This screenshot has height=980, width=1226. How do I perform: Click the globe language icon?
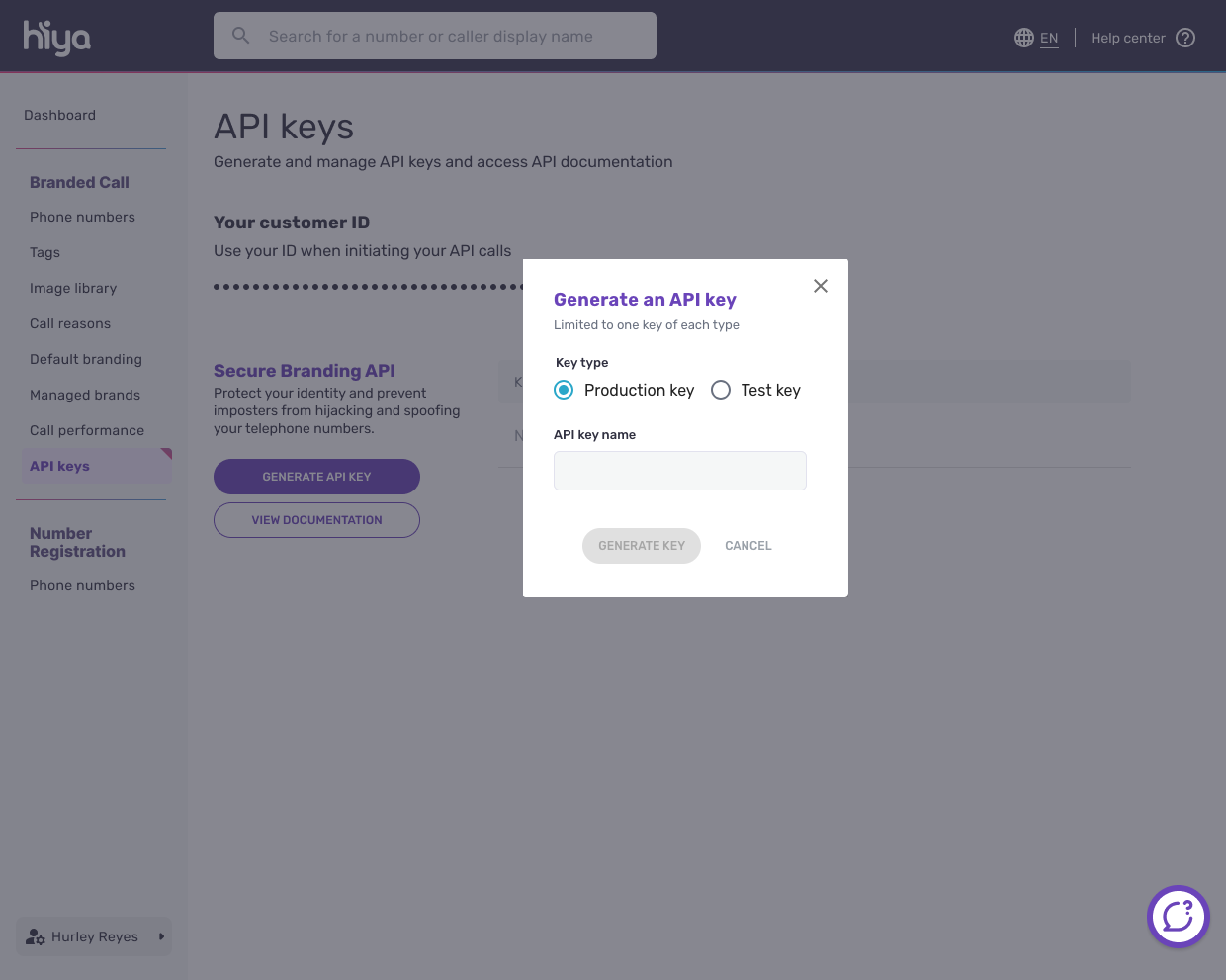coord(1023,38)
